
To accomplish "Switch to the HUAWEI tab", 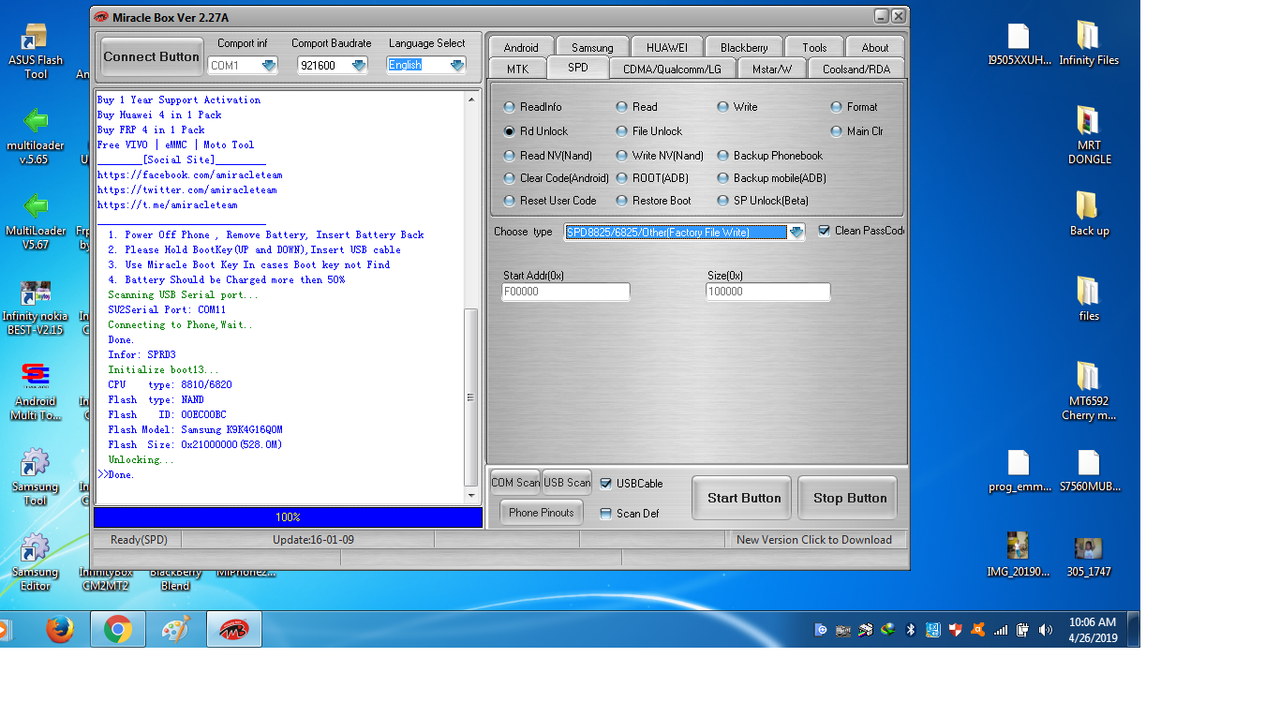I will 667,47.
